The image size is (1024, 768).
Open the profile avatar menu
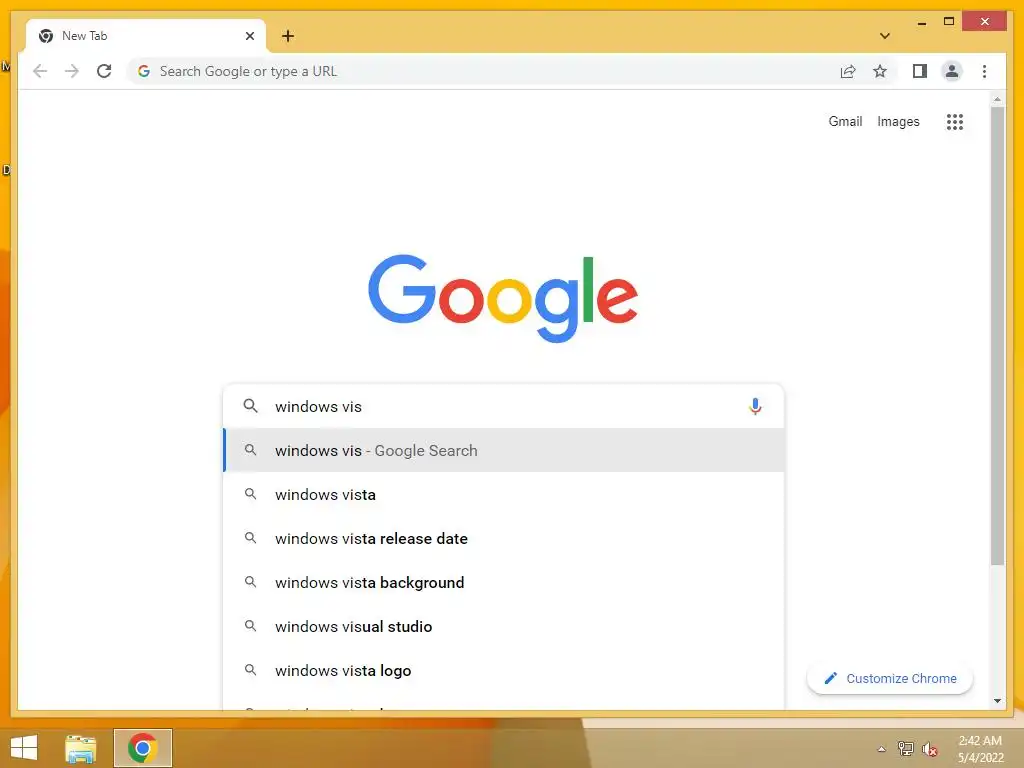tap(952, 71)
